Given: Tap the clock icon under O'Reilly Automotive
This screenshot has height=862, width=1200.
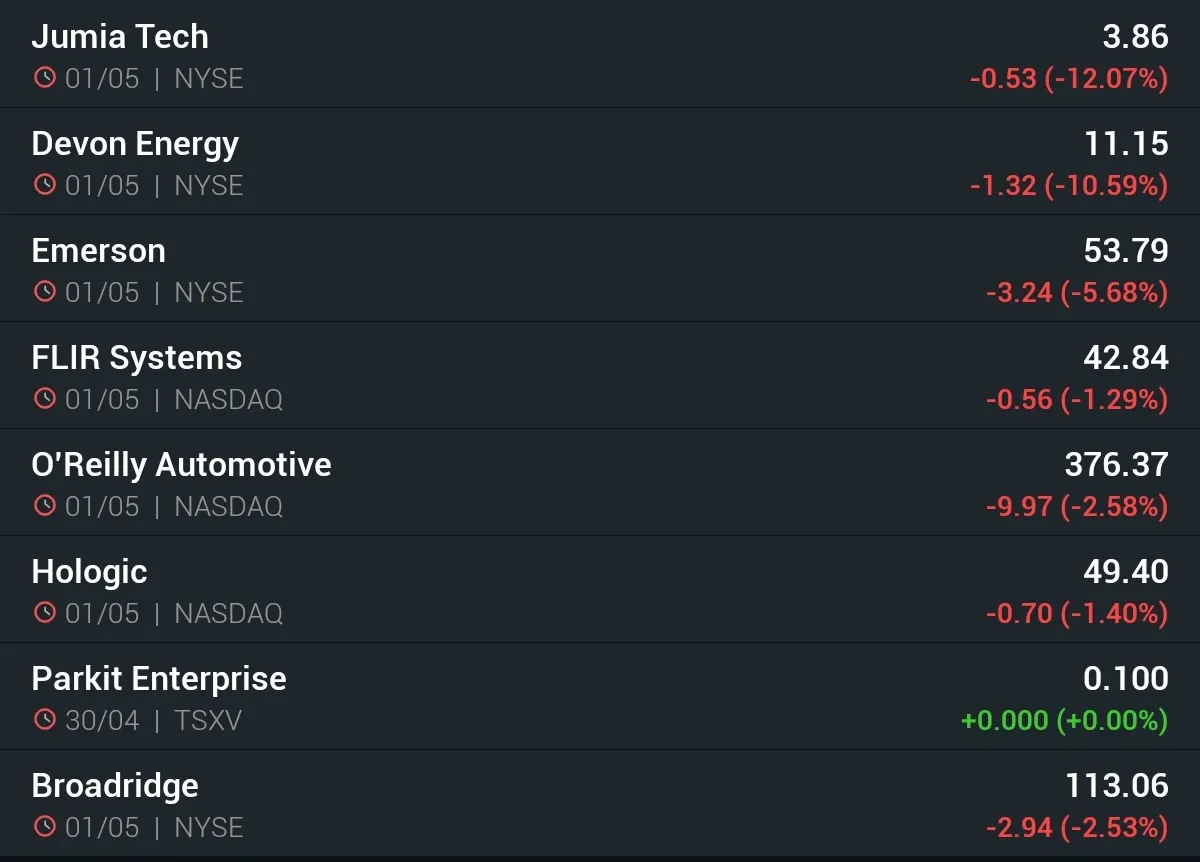Looking at the screenshot, I should tap(45, 506).
